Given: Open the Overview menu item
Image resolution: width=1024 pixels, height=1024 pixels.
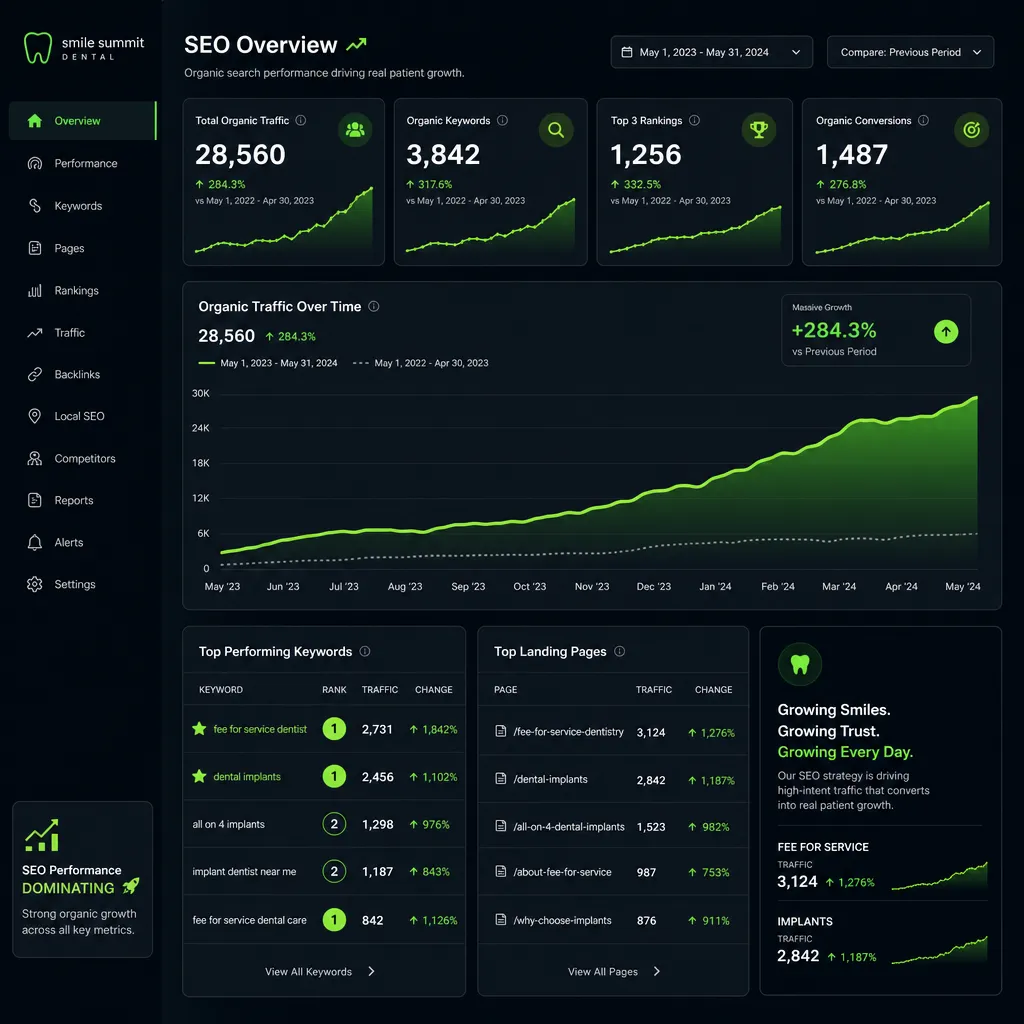Looking at the screenshot, I should tap(83, 121).
